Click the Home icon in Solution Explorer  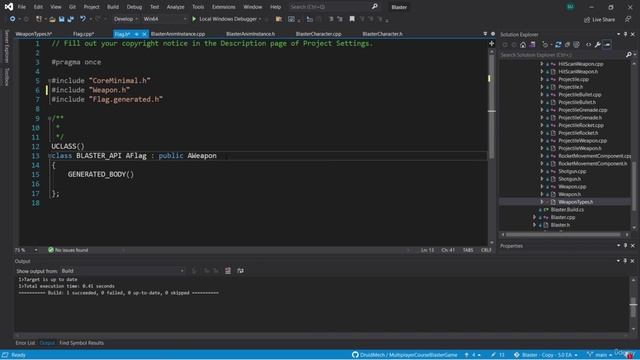coord(523,44)
